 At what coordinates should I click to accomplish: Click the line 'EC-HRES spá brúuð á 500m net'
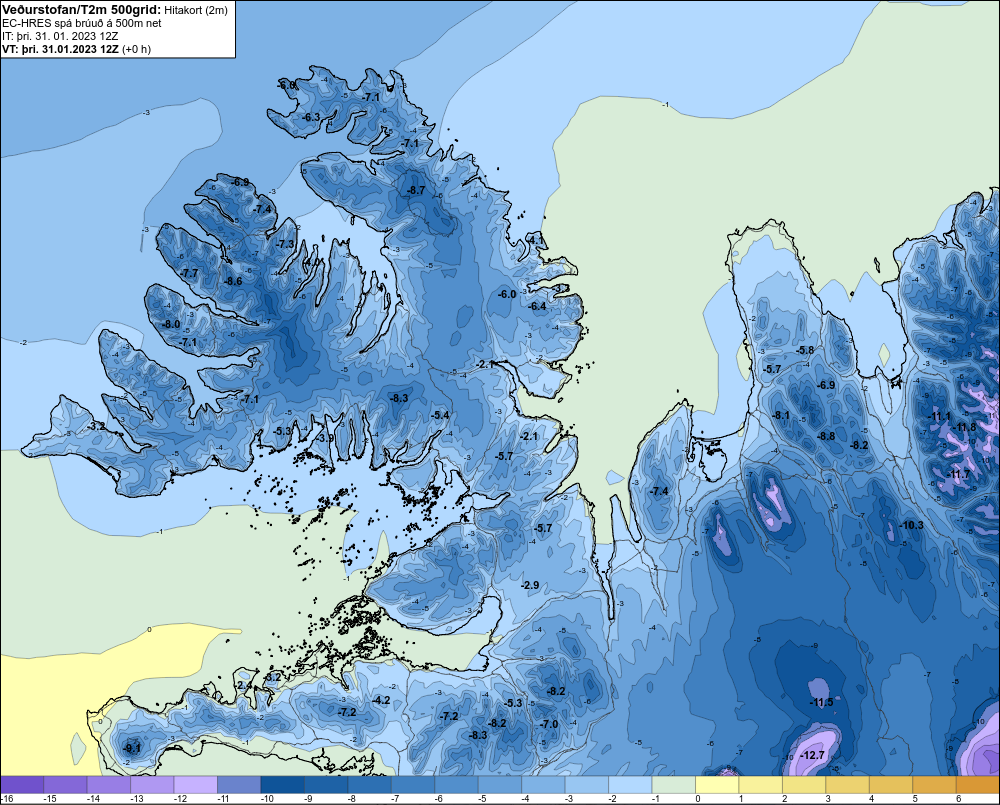coord(82,23)
